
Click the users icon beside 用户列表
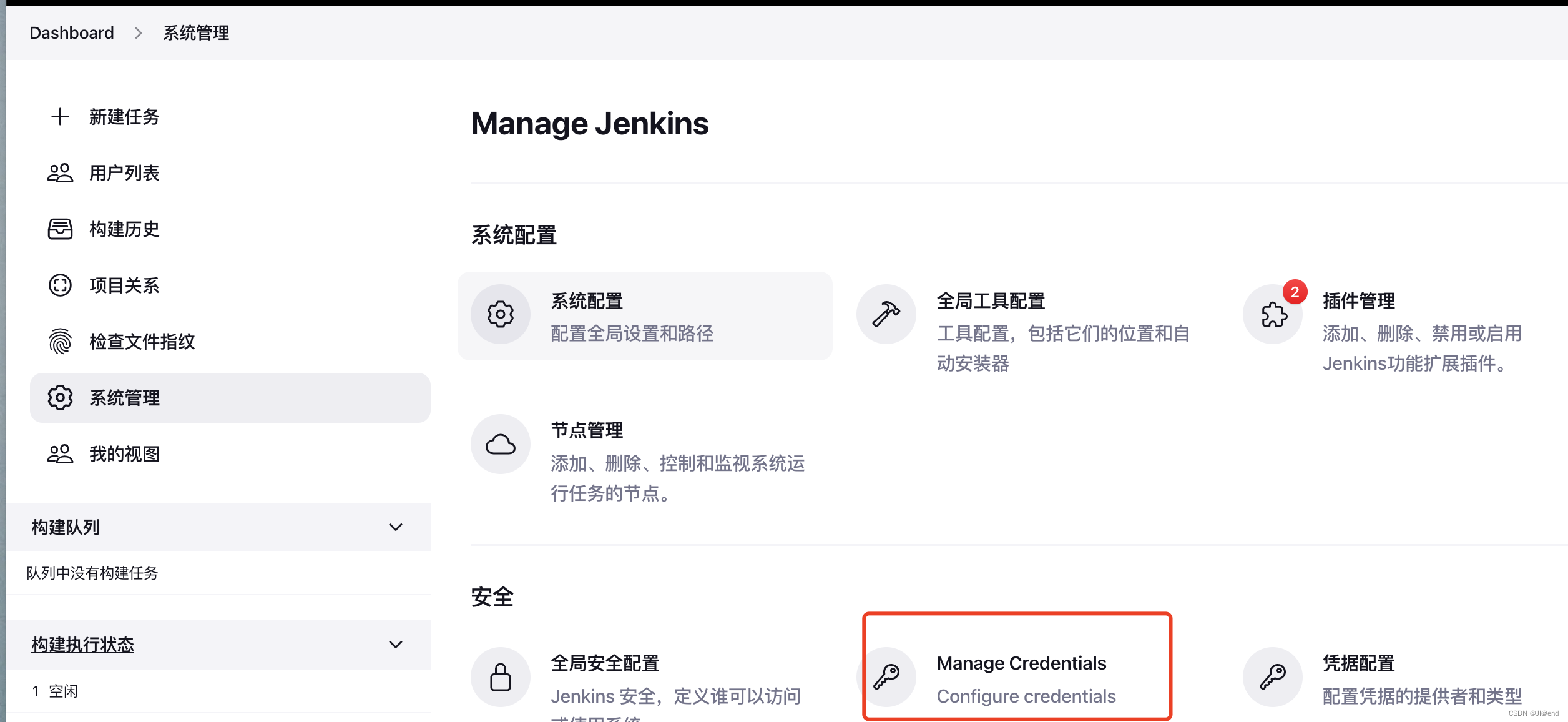(x=60, y=173)
